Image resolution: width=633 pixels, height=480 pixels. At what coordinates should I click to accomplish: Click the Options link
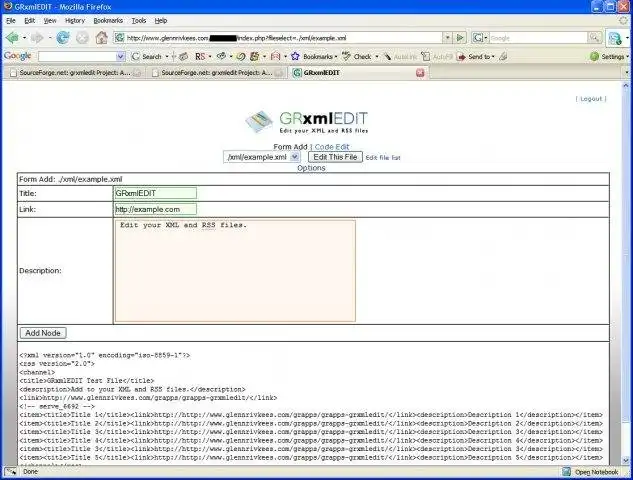(x=311, y=168)
